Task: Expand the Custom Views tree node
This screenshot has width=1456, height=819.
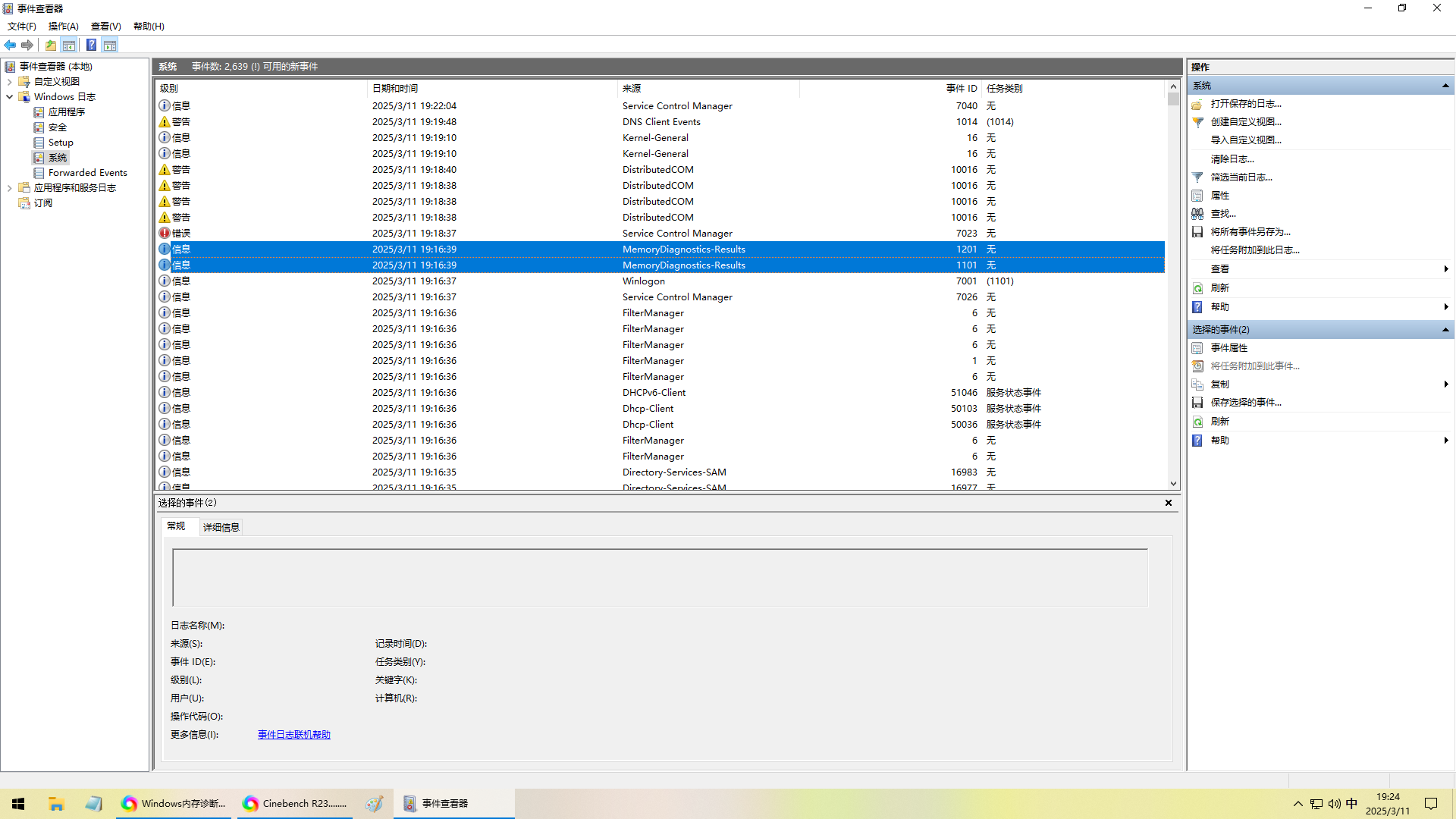Action: (9, 82)
